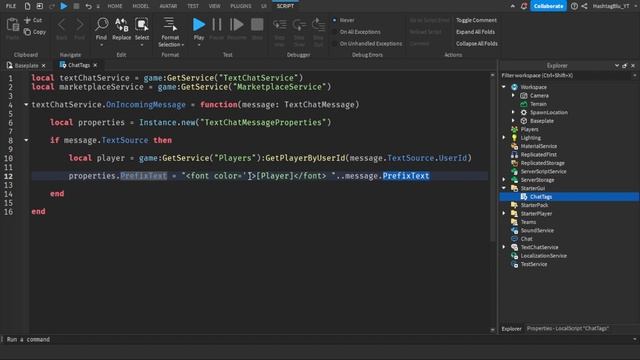Image resolution: width=640 pixels, height=360 pixels.
Task: Click the new file icon in title bar
Action: point(27,6)
